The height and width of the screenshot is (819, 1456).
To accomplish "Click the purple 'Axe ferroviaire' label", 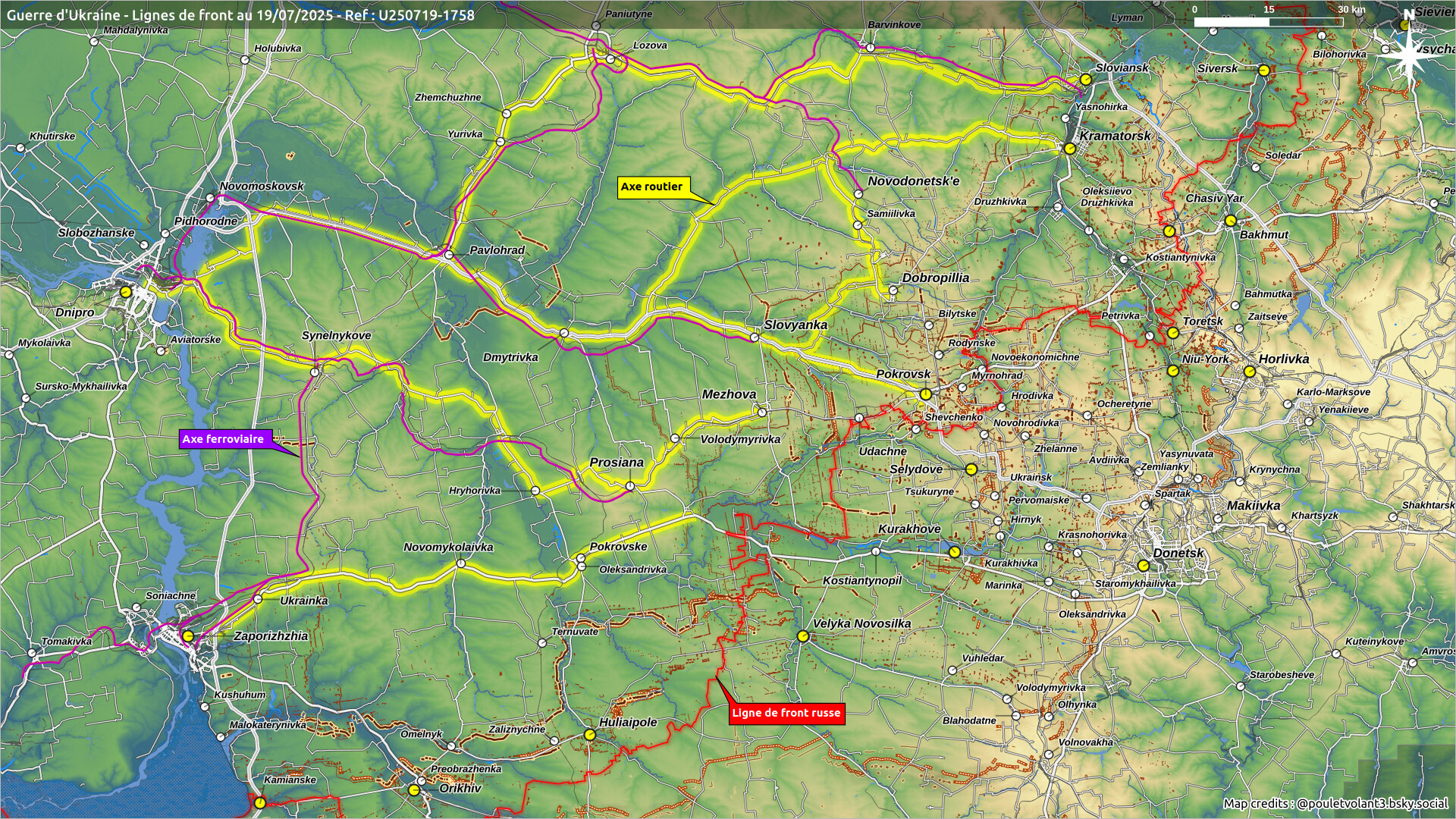I will pos(223,439).
